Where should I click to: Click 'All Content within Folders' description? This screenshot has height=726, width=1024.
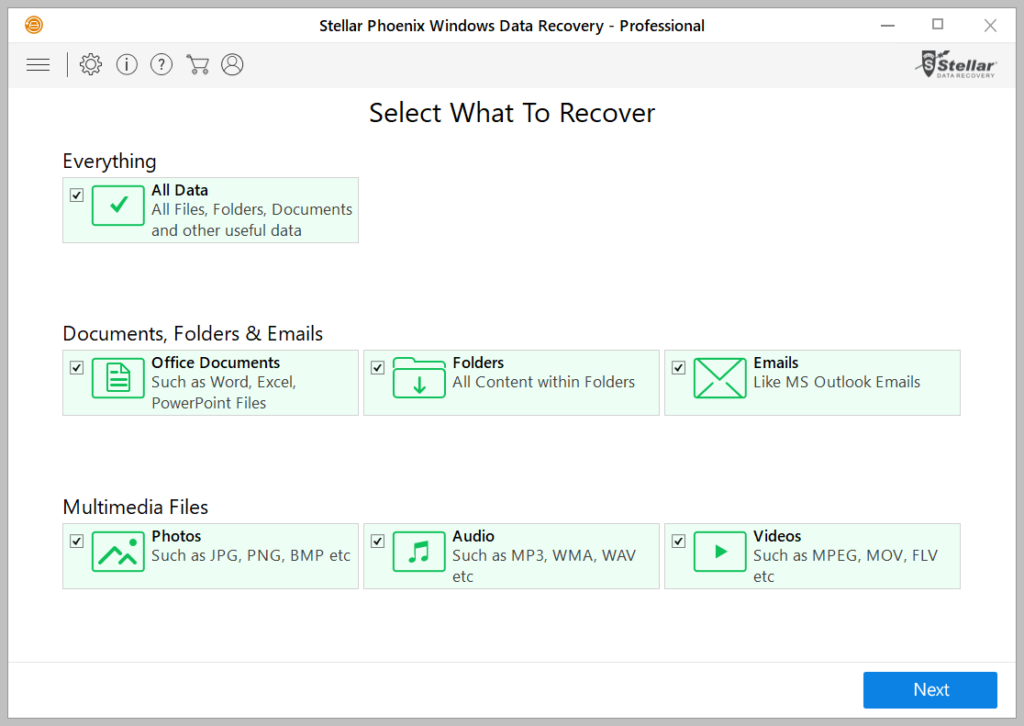coord(543,382)
